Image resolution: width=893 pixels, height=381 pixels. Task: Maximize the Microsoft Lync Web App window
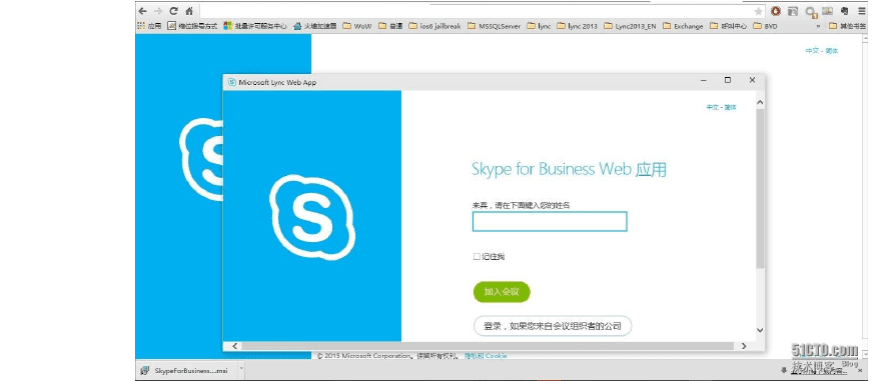coord(728,81)
